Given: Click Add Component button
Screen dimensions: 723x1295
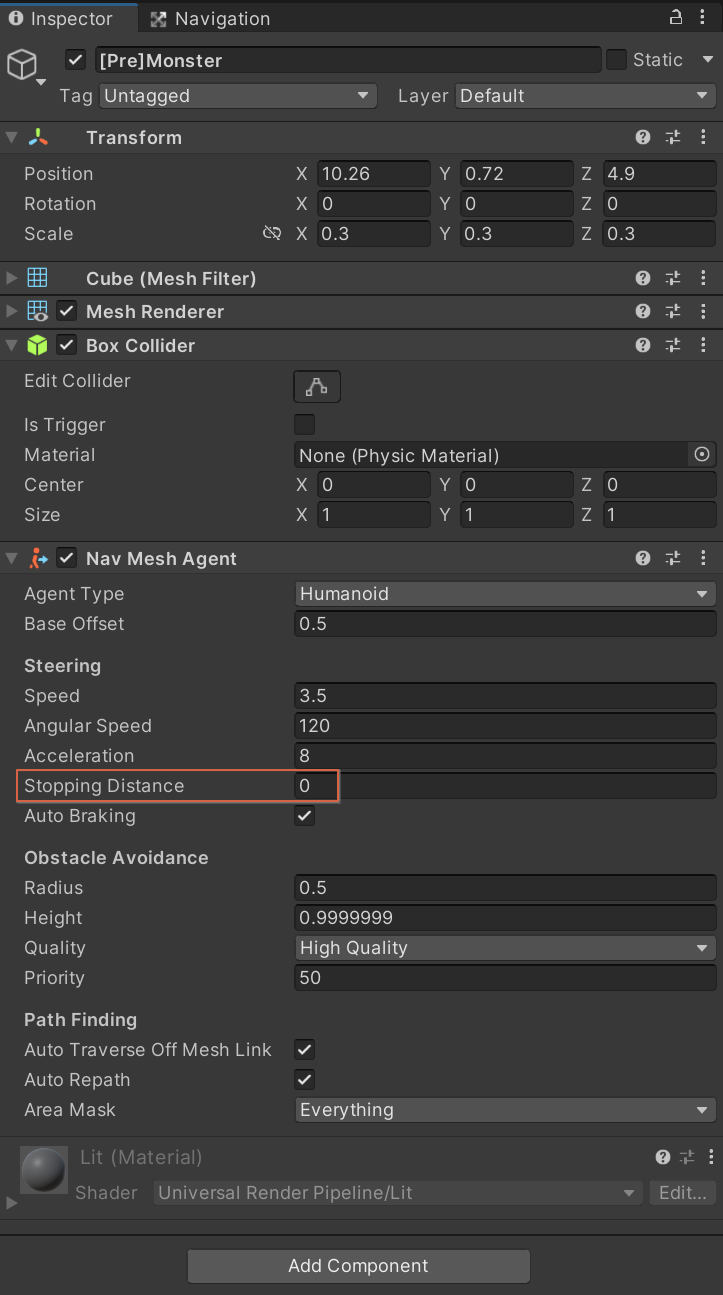Looking at the screenshot, I should pos(358,1266).
